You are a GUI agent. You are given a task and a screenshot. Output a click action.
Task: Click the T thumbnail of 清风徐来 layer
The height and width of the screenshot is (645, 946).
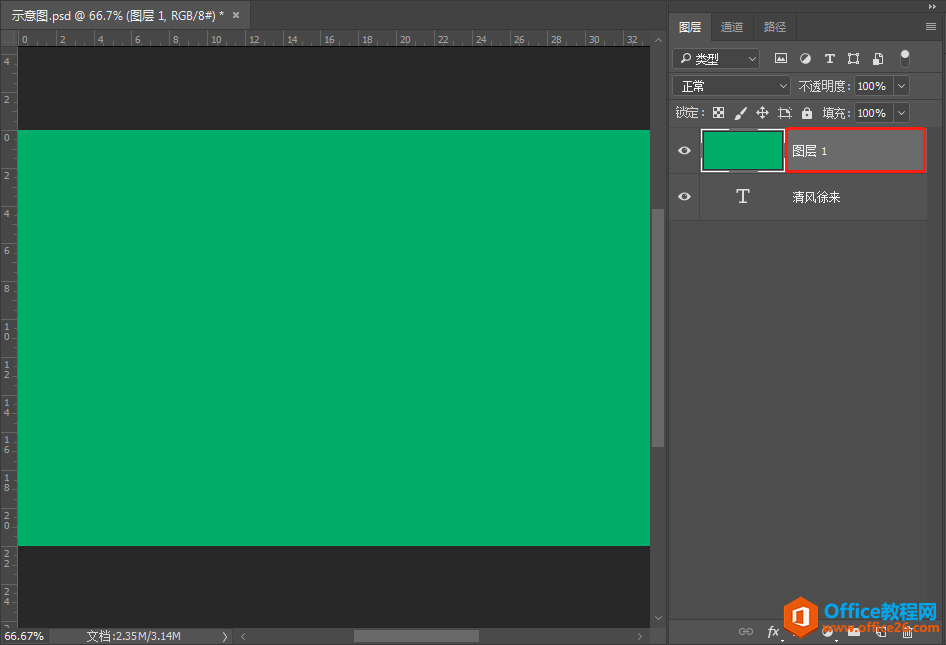[x=743, y=196]
